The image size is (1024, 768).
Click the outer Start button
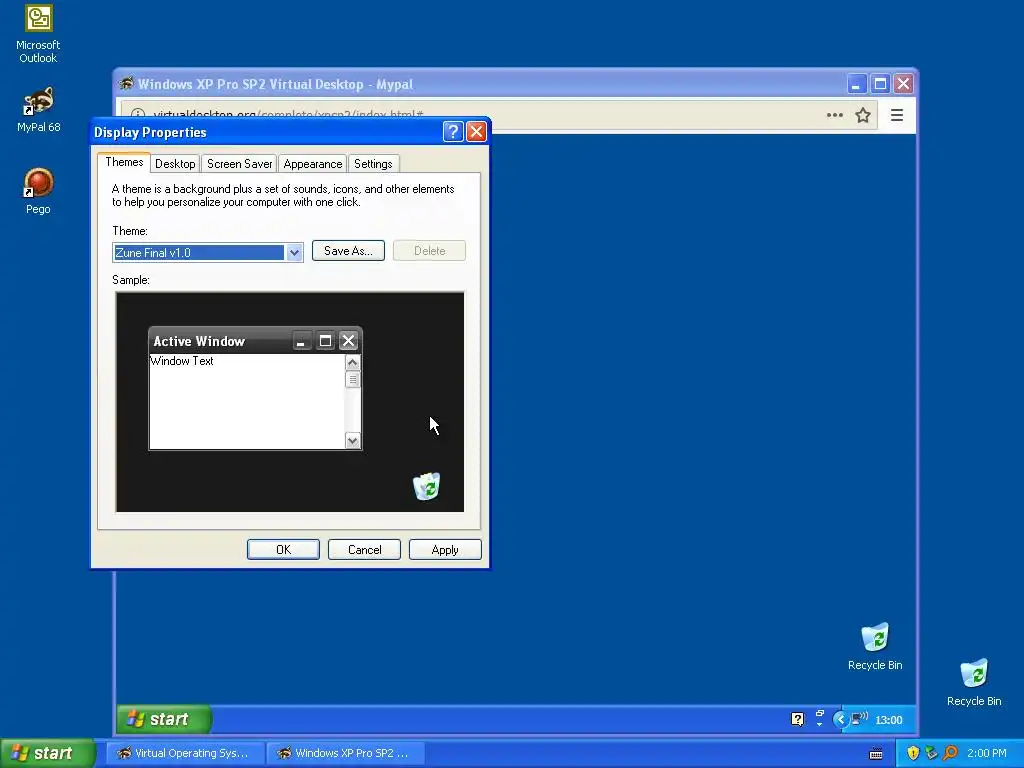pyautogui.click(x=47, y=753)
